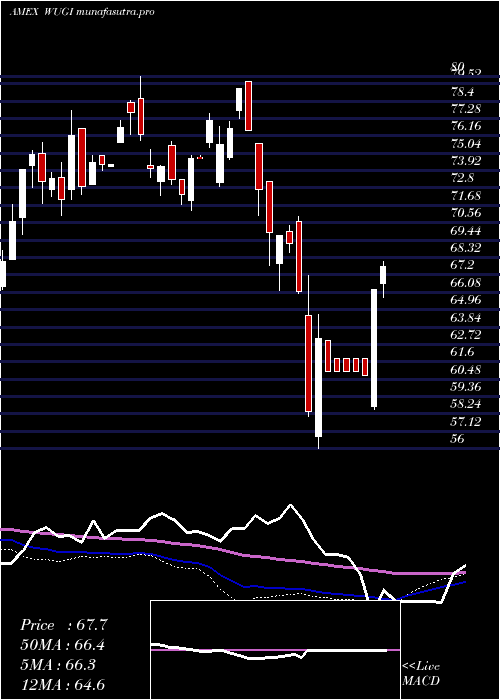Image resolution: width=500 pixels, height=700 pixels.
Task: Click the 57.12 price axis label
Action: (x=466, y=421)
